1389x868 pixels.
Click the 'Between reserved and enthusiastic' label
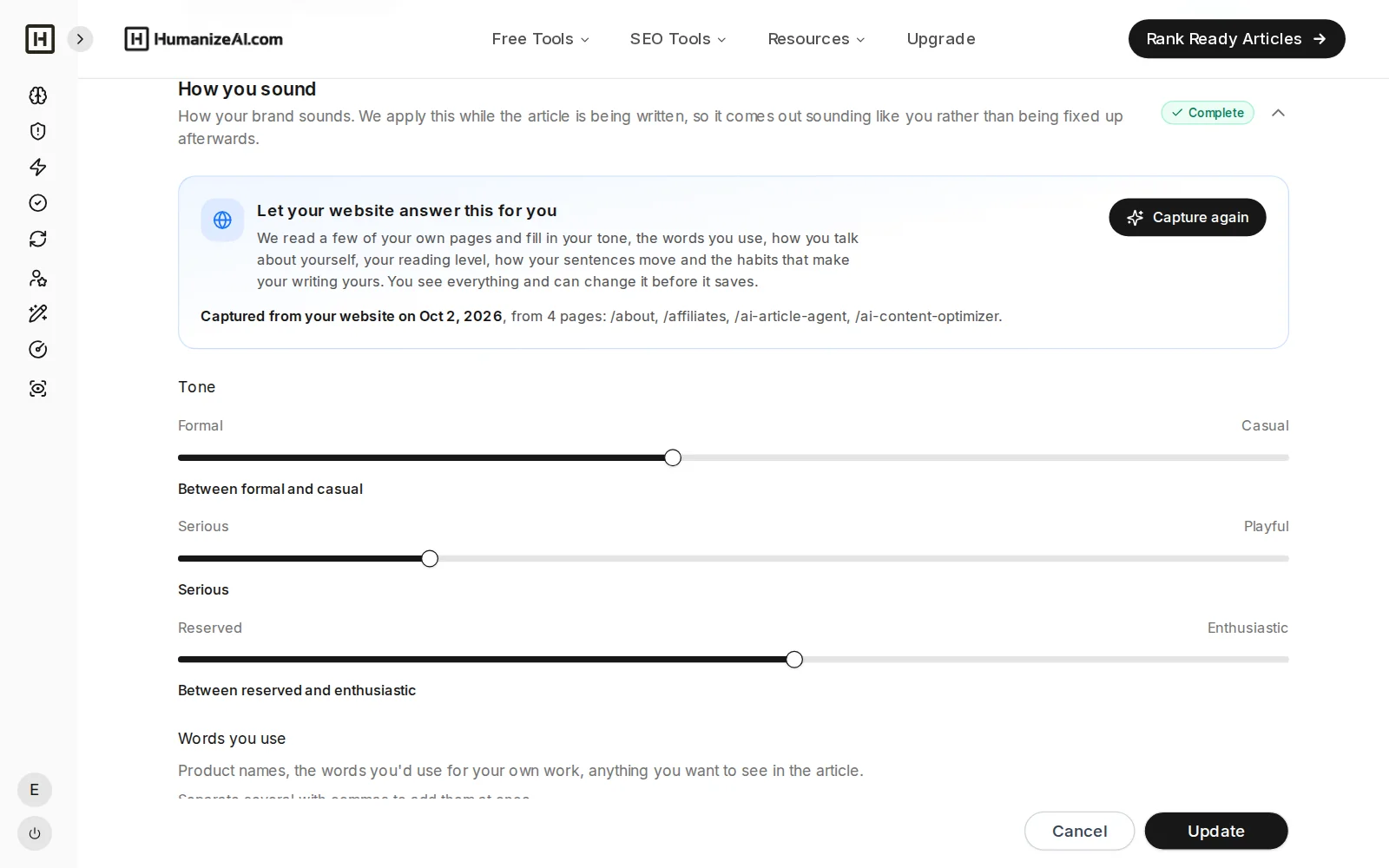pyautogui.click(x=297, y=690)
